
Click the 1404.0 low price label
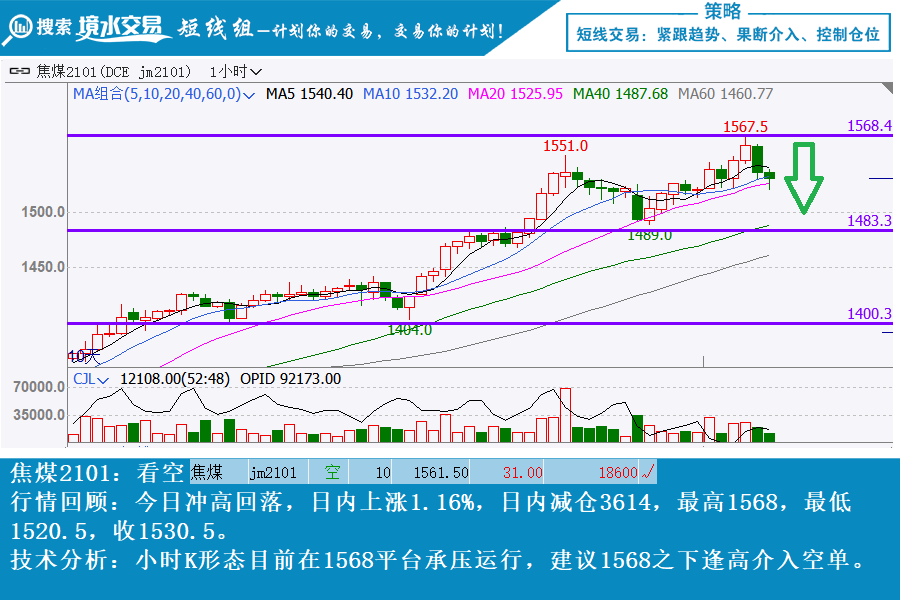point(410,329)
